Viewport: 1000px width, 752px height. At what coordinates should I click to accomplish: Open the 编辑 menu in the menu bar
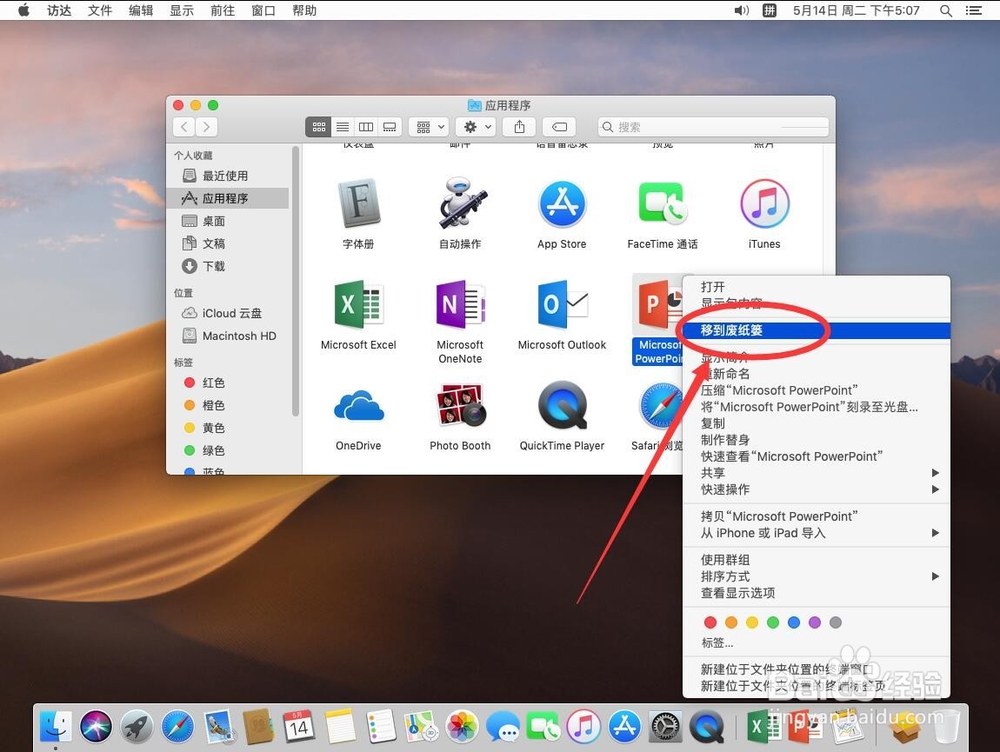[x=141, y=10]
